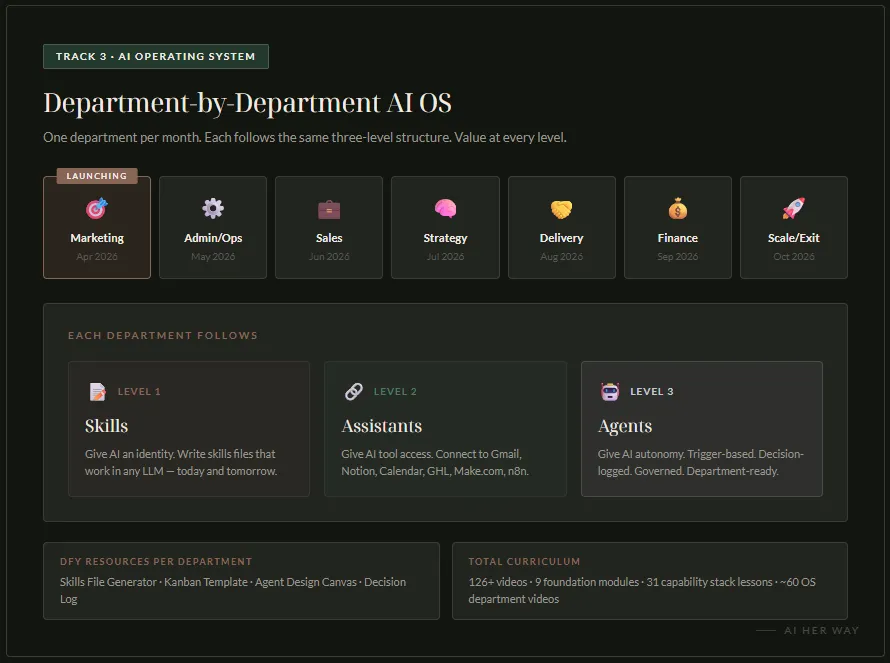Click the Total Curriculum panel

pyautogui.click(x=649, y=581)
